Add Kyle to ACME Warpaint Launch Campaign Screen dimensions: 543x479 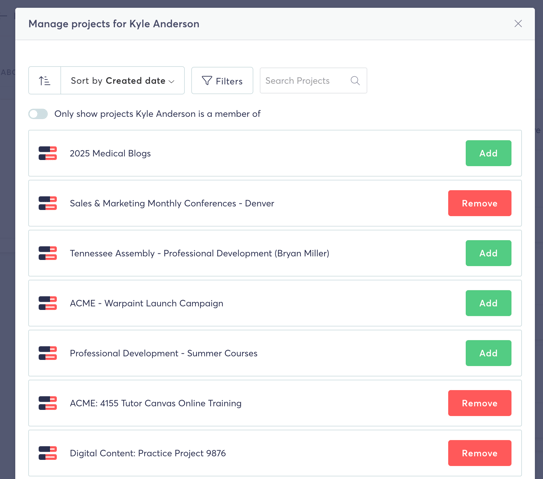(x=488, y=303)
